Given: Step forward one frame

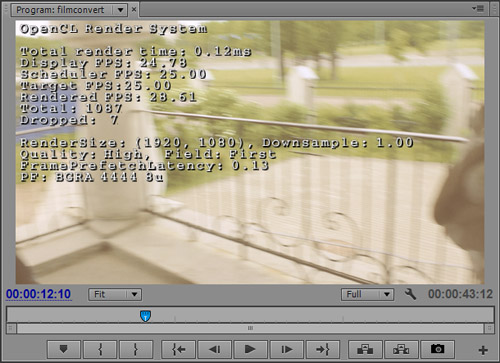Looking at the screenshot, I should point(287,349).
